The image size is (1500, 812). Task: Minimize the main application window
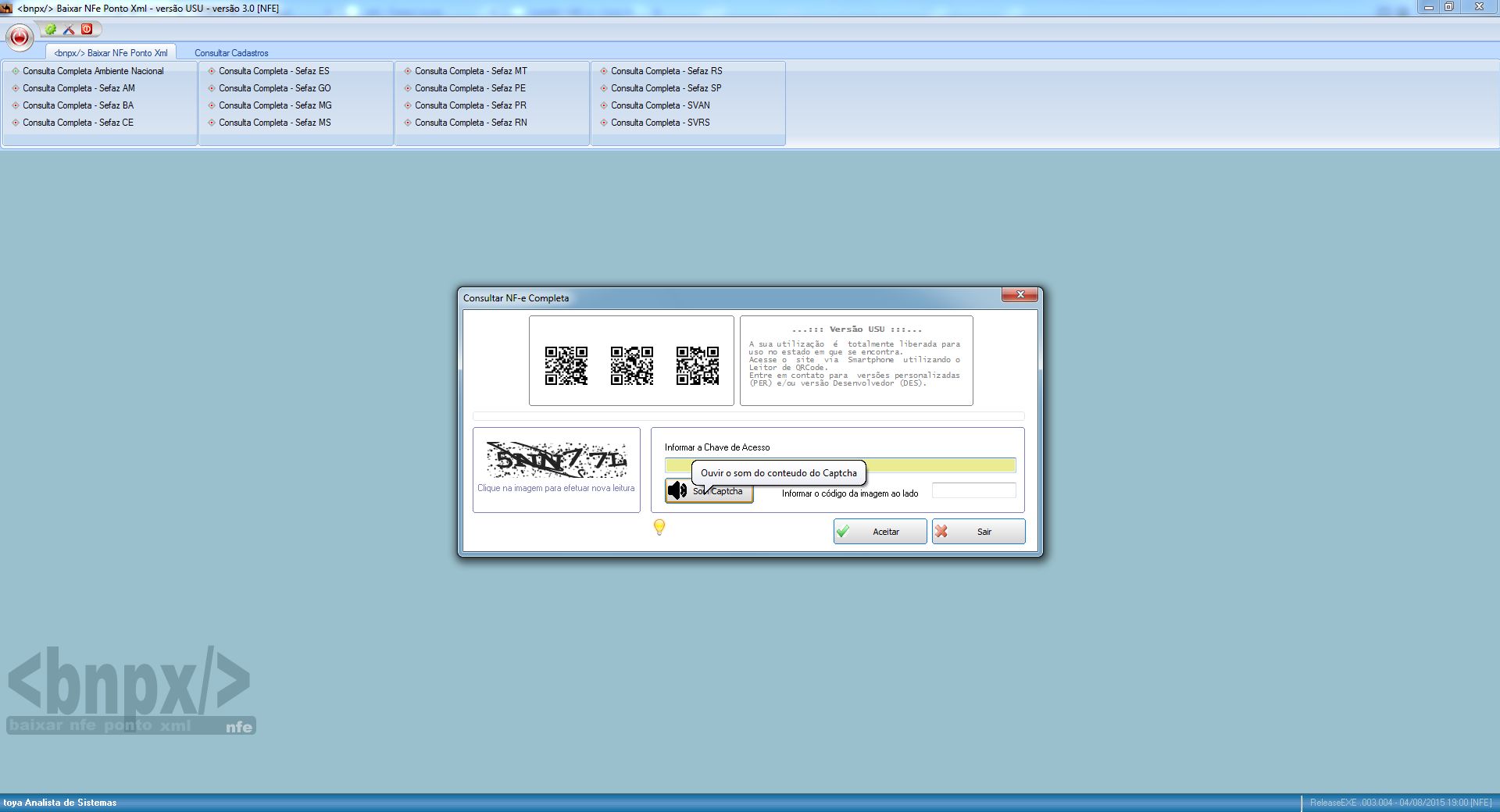(1429, 7)
